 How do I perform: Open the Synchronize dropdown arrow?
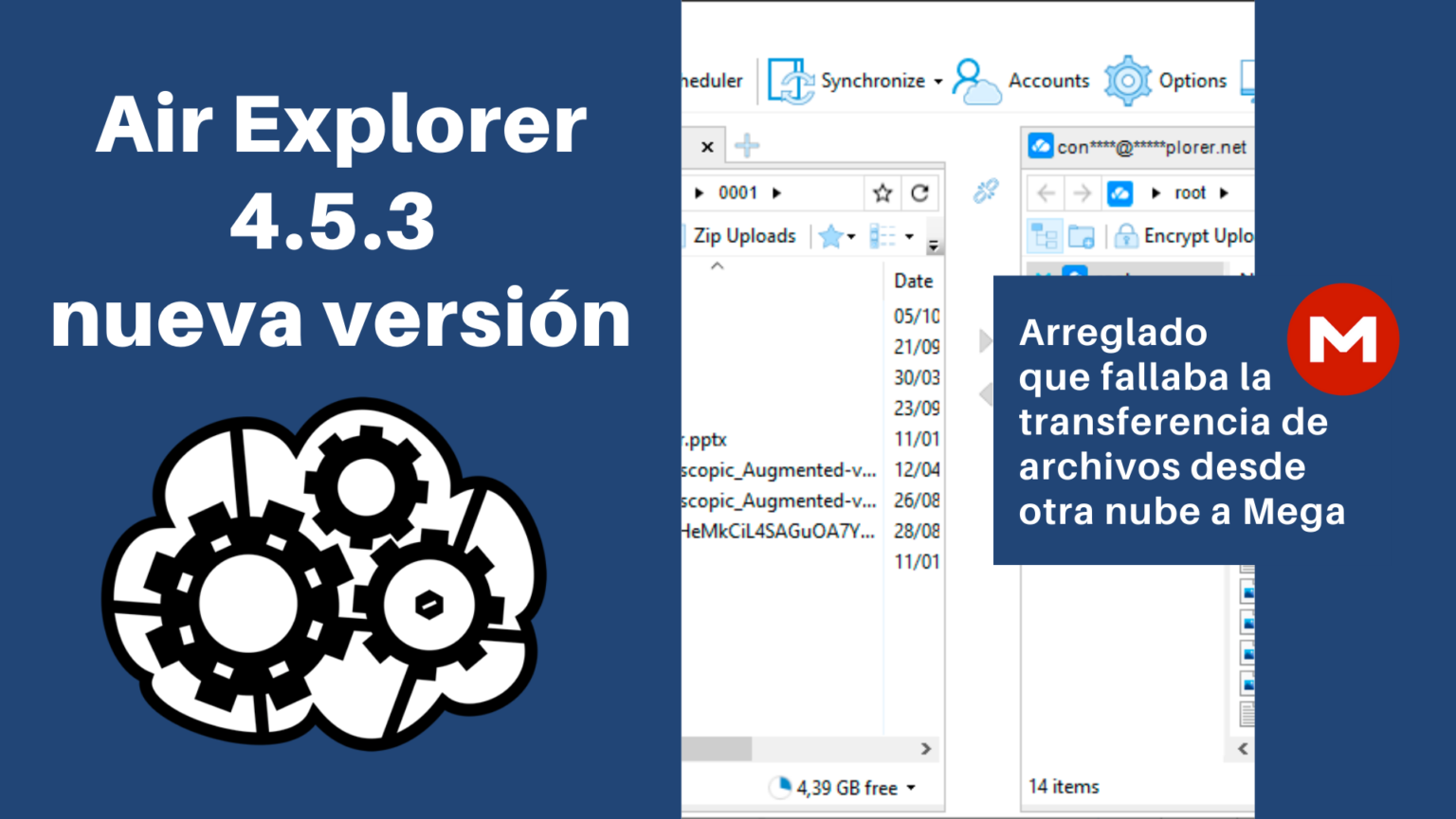pyautogui.click(x=937, y=81)
